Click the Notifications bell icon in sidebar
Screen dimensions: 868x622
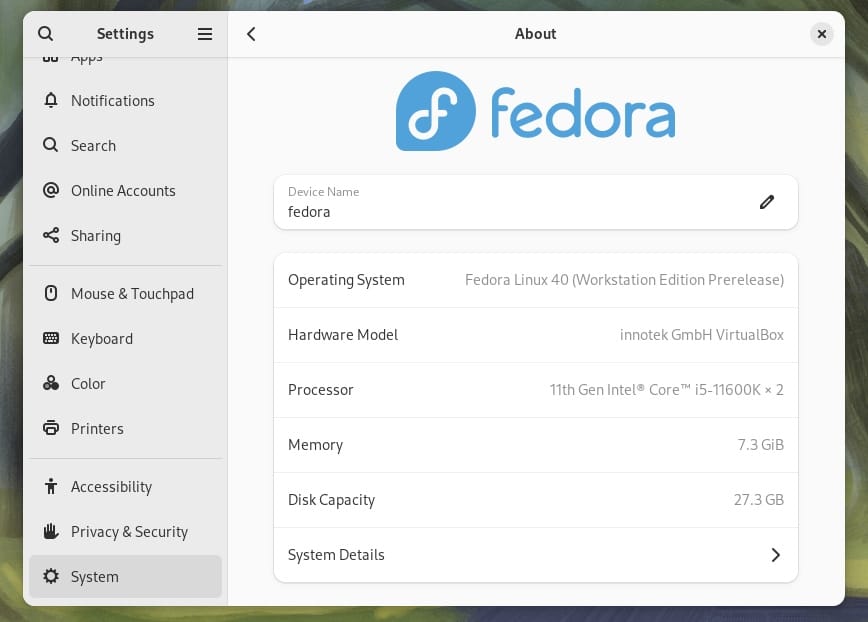pos(50,101)
